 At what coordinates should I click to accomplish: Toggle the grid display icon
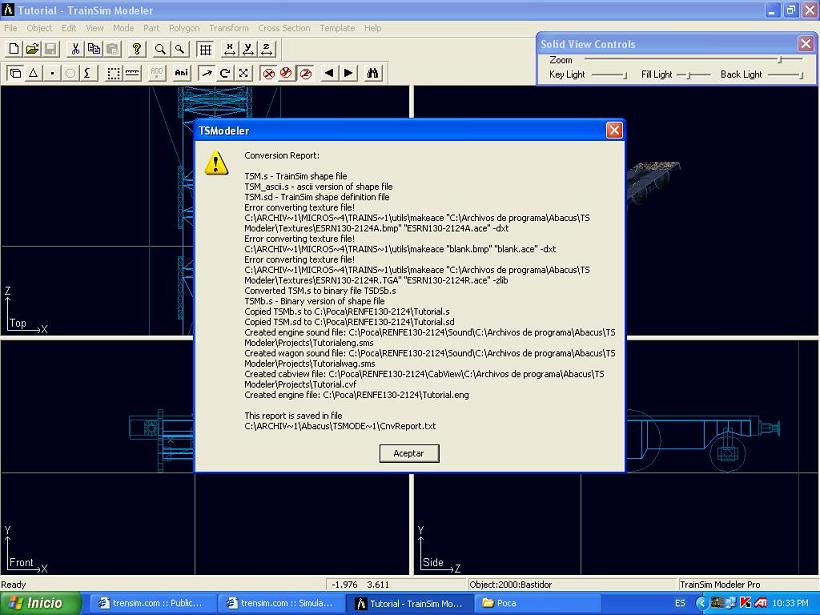pos(205,50)
